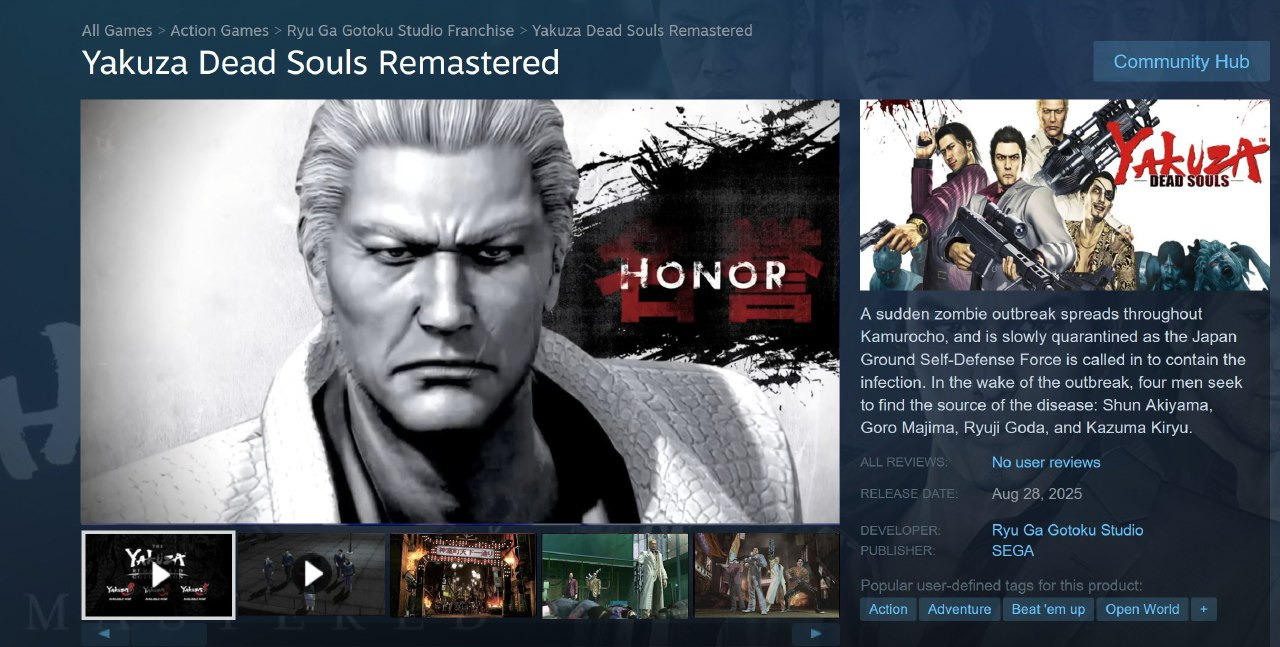Click the No user reviews link
The width and height of the screenshot is (1280, 647).
click(1046, 462)
